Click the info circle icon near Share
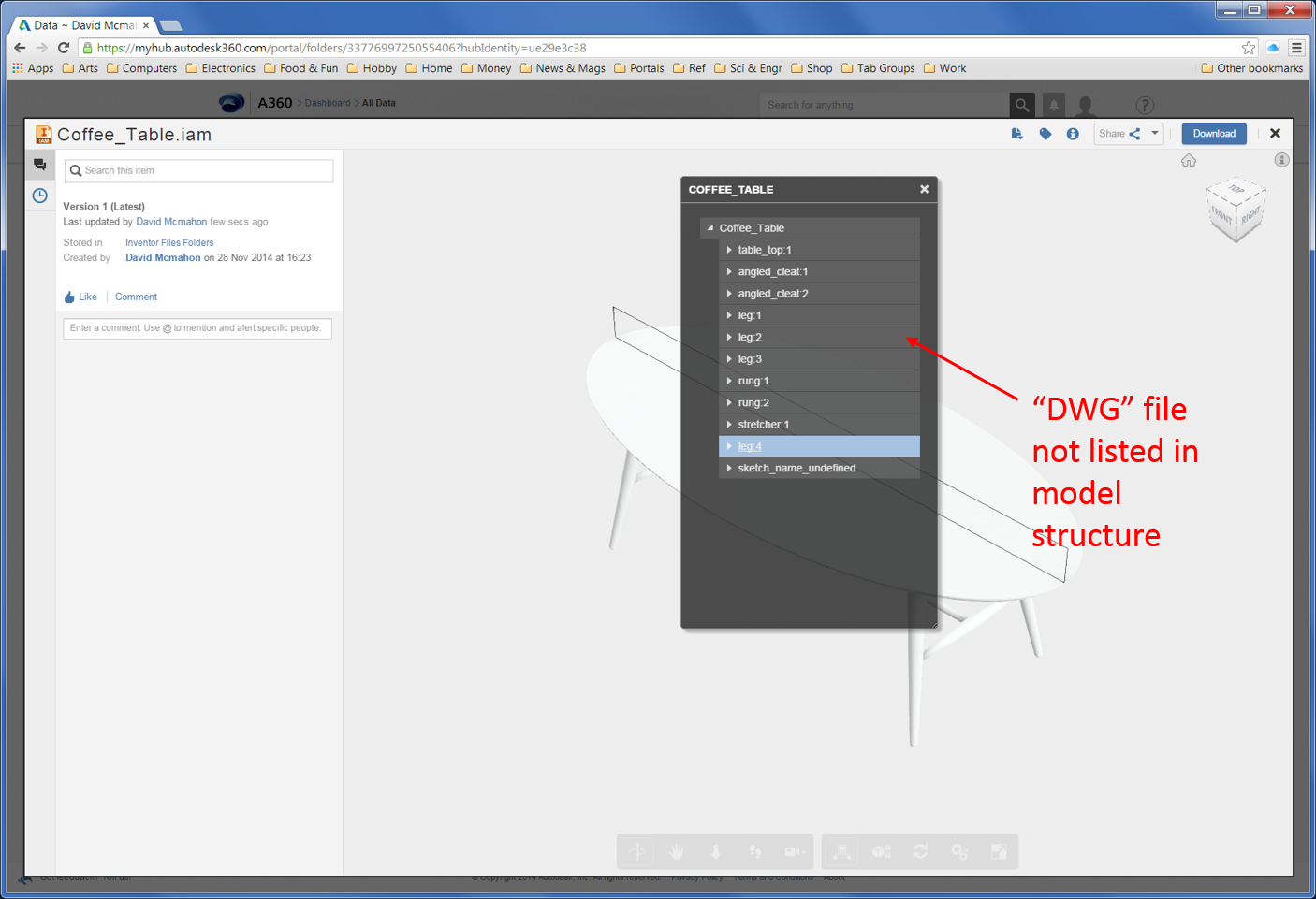The width and height of the screenshot is (1316, 899). point(1073,133)
